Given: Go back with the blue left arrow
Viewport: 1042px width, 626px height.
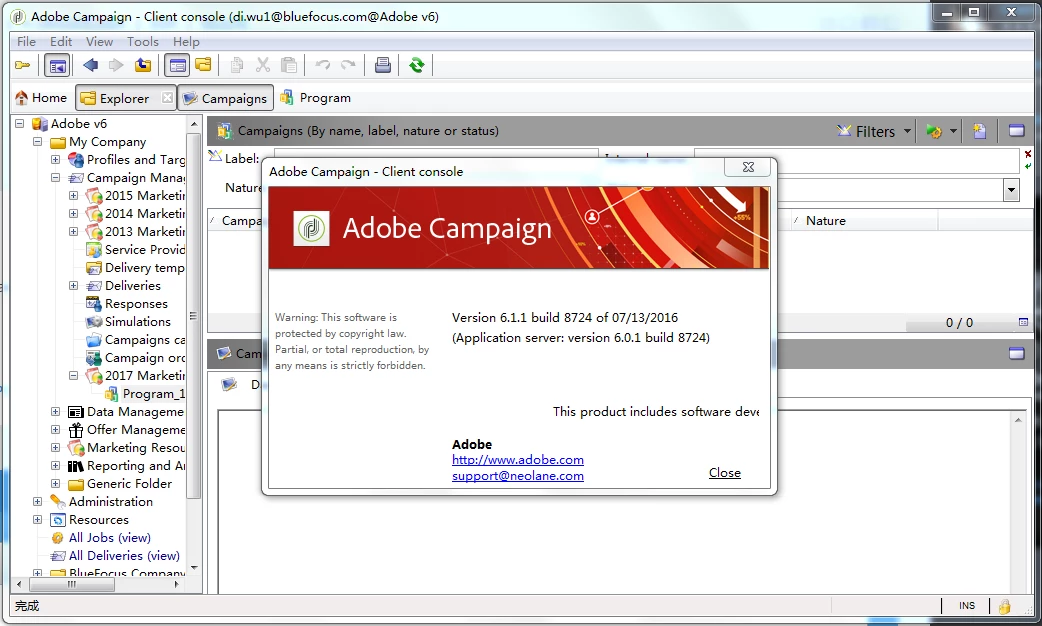Looking at the screenshot, I should pyautogui.click(x=90, y=64).
